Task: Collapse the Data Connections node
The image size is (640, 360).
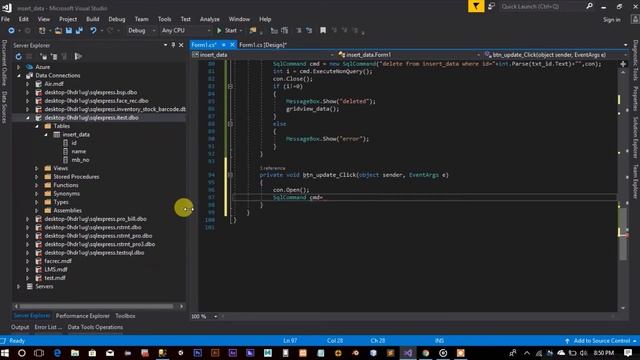Action: pyautogui.click(x=18, y=76)
